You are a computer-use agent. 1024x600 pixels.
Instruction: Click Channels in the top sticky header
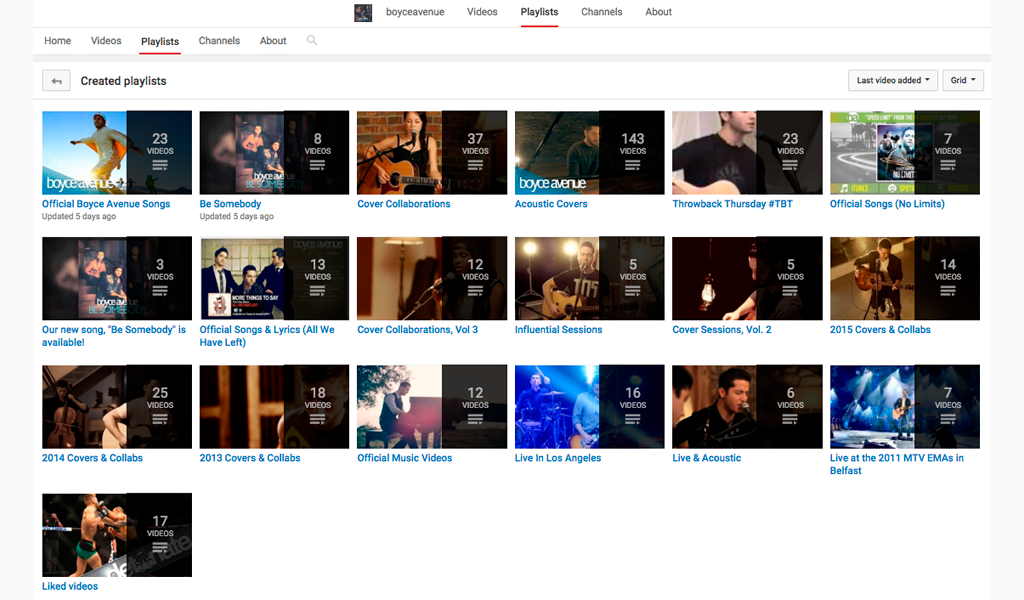tap(601, 12)
